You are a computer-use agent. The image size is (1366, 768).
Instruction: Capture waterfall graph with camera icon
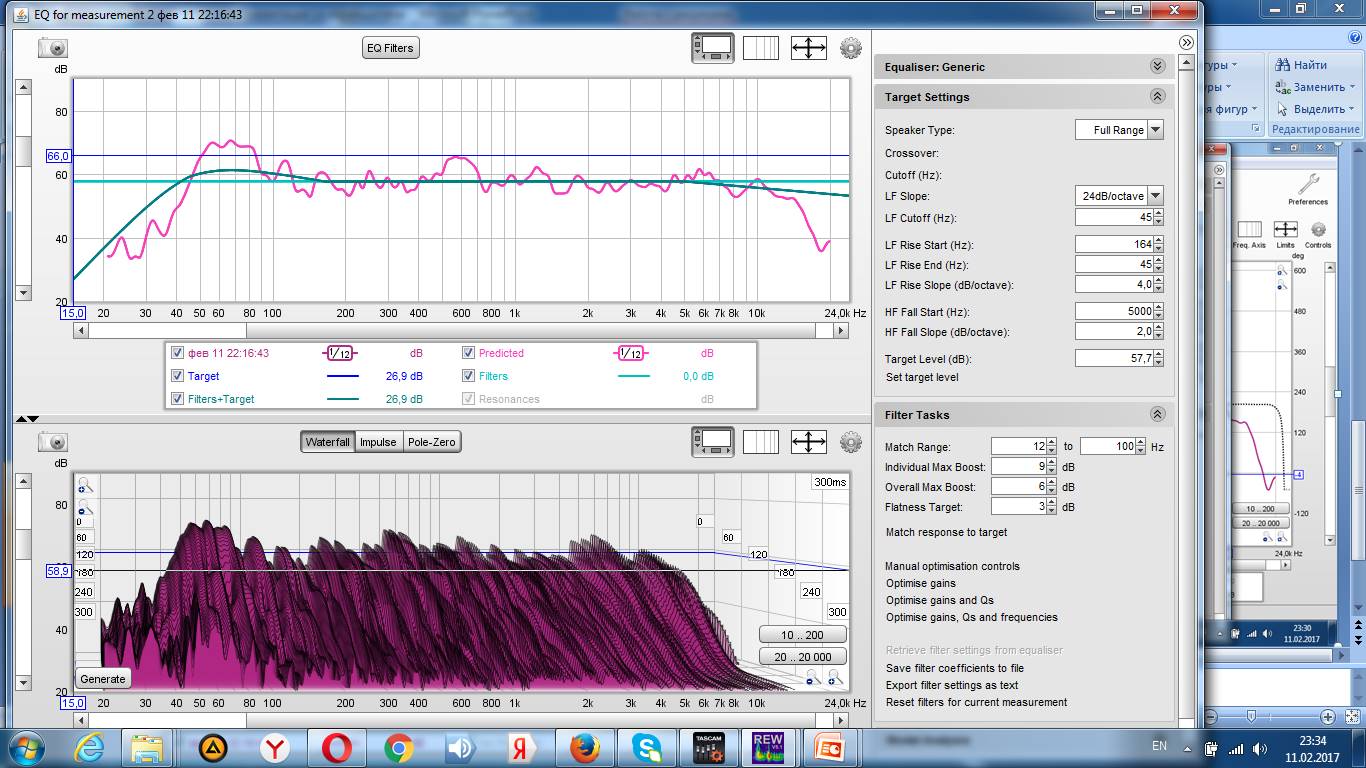coord(52,442)
